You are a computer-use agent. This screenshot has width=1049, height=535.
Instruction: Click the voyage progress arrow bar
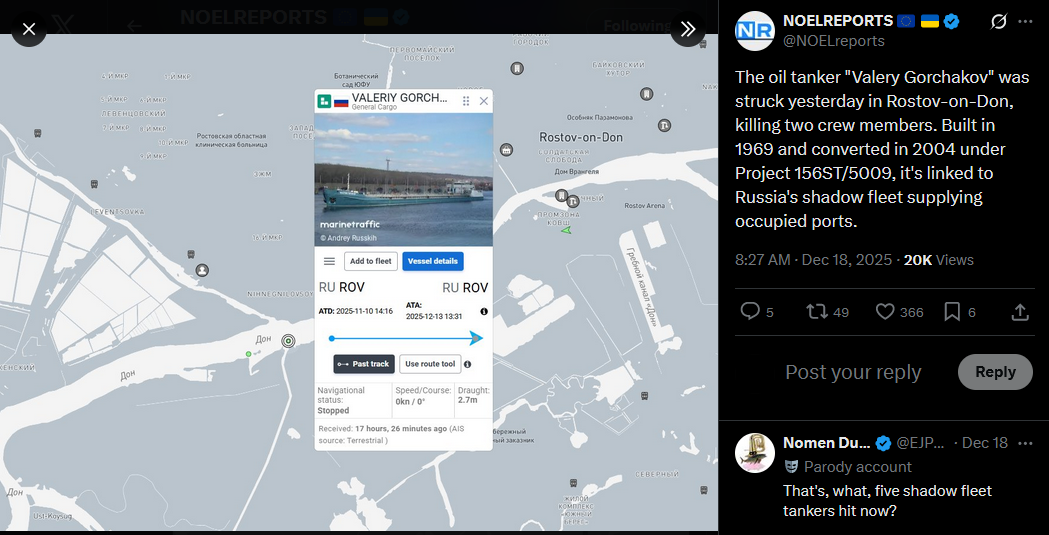tap(406, 338)
